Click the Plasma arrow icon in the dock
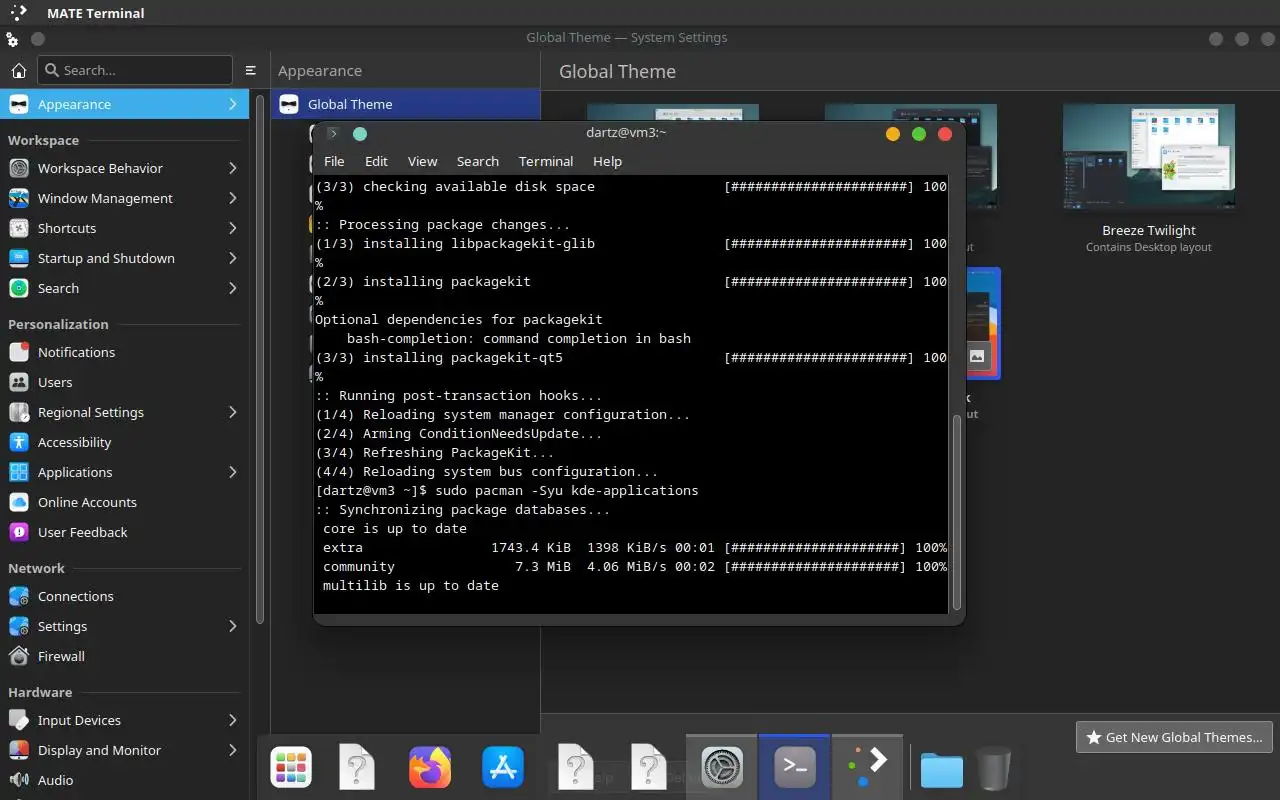Image resolution: width=1280 pixels, height=800 pixels. tap(867, 766)
